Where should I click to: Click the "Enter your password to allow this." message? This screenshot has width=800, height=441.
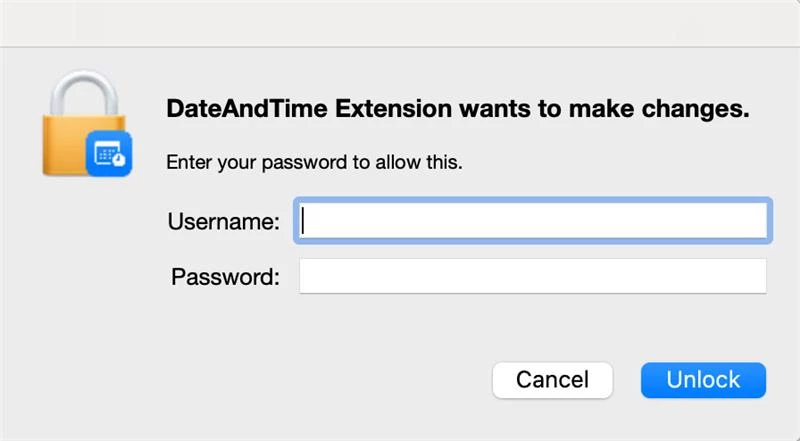[x=314, y=162]
